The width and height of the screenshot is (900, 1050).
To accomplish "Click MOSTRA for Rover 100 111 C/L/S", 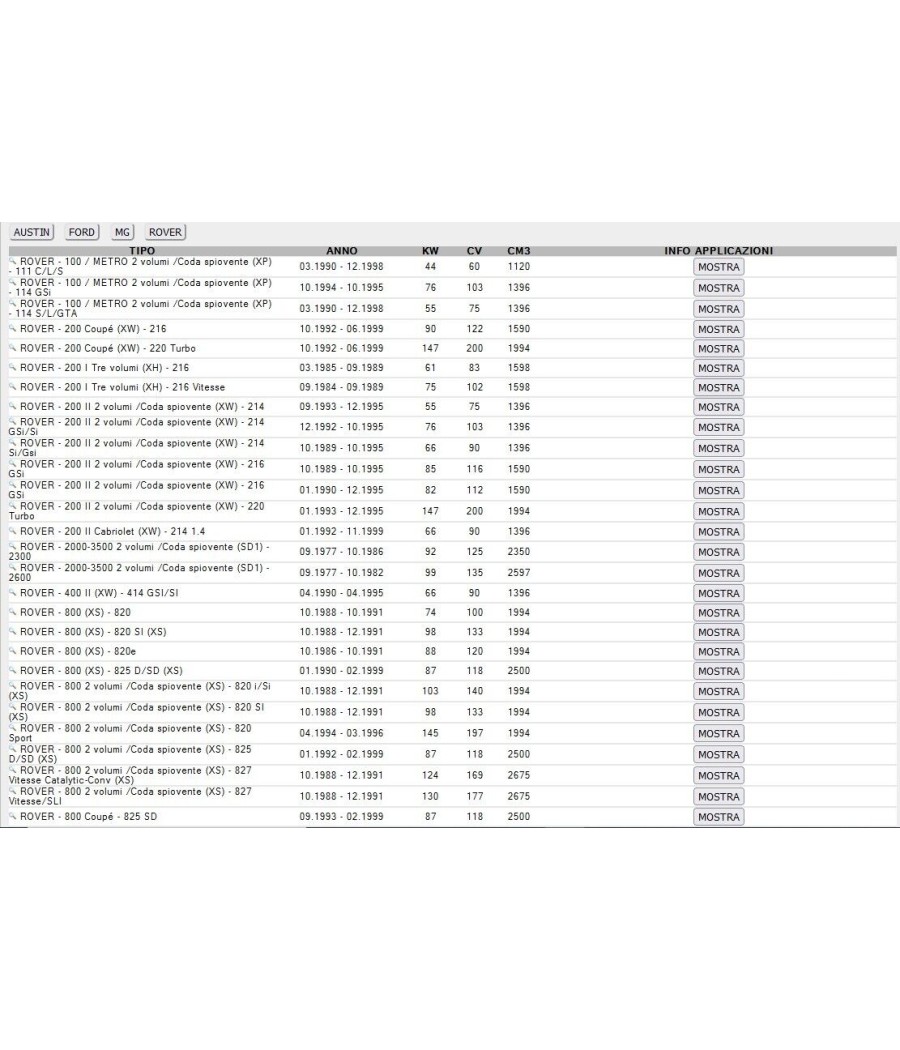I will click(x=719, y=267).
